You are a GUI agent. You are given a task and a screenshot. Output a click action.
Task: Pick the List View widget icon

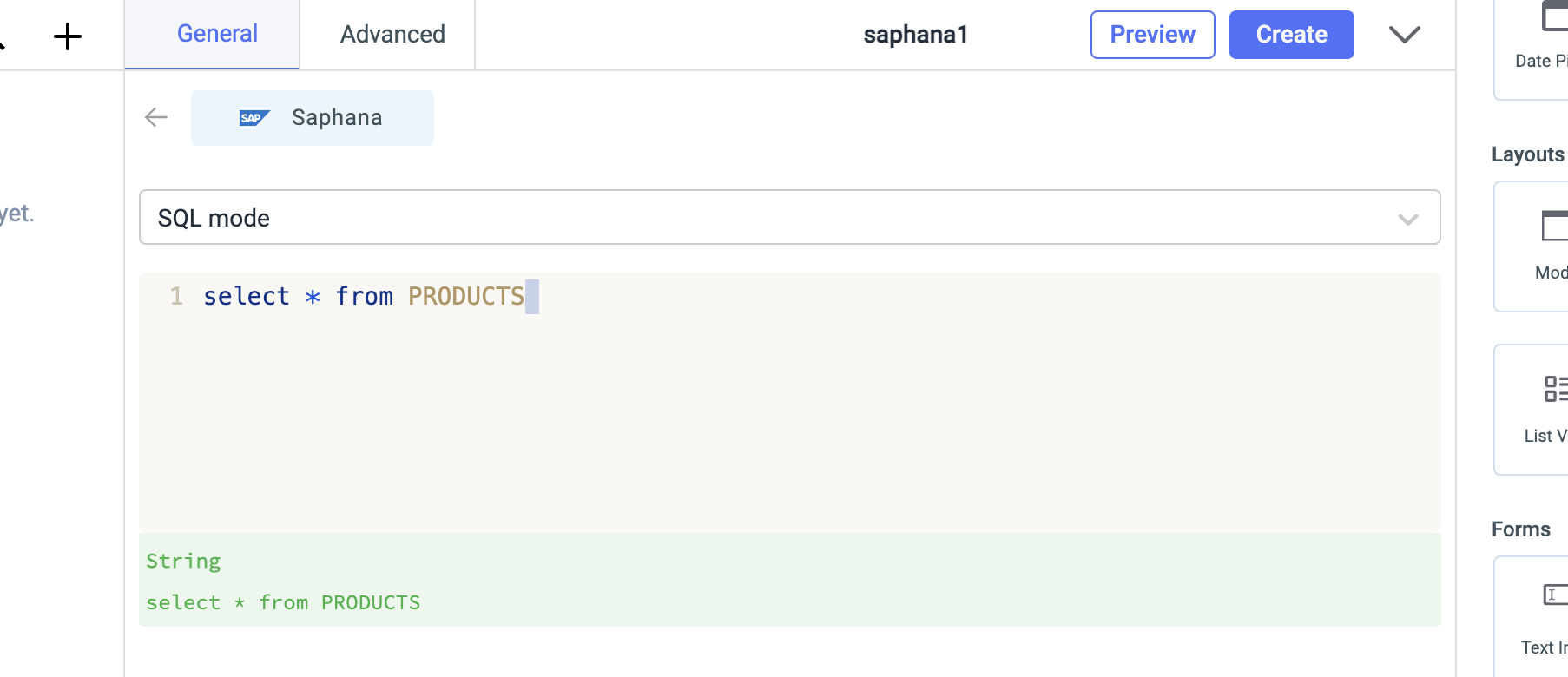point(1554,389)
